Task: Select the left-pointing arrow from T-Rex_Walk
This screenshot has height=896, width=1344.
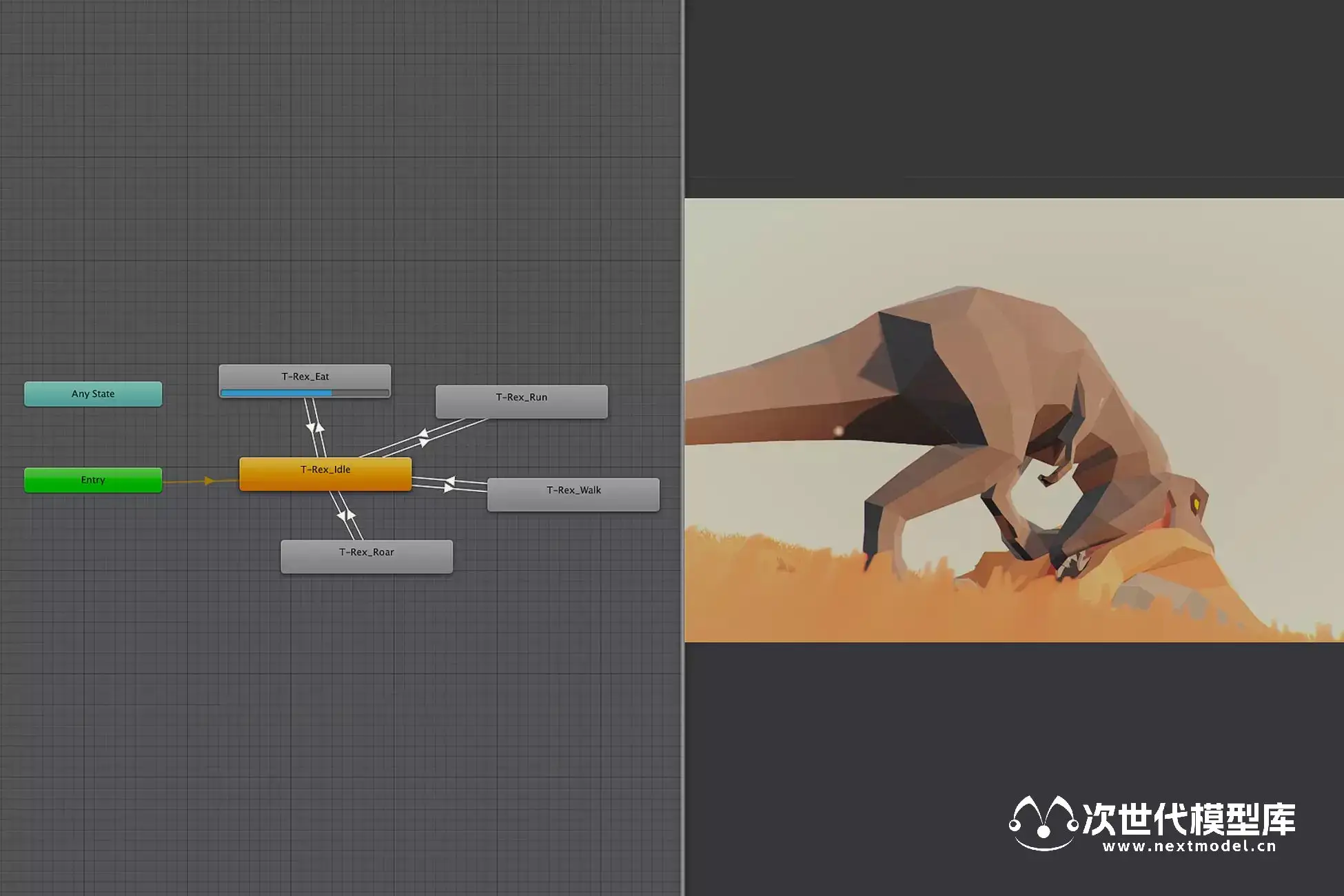Action: point(450,480)
